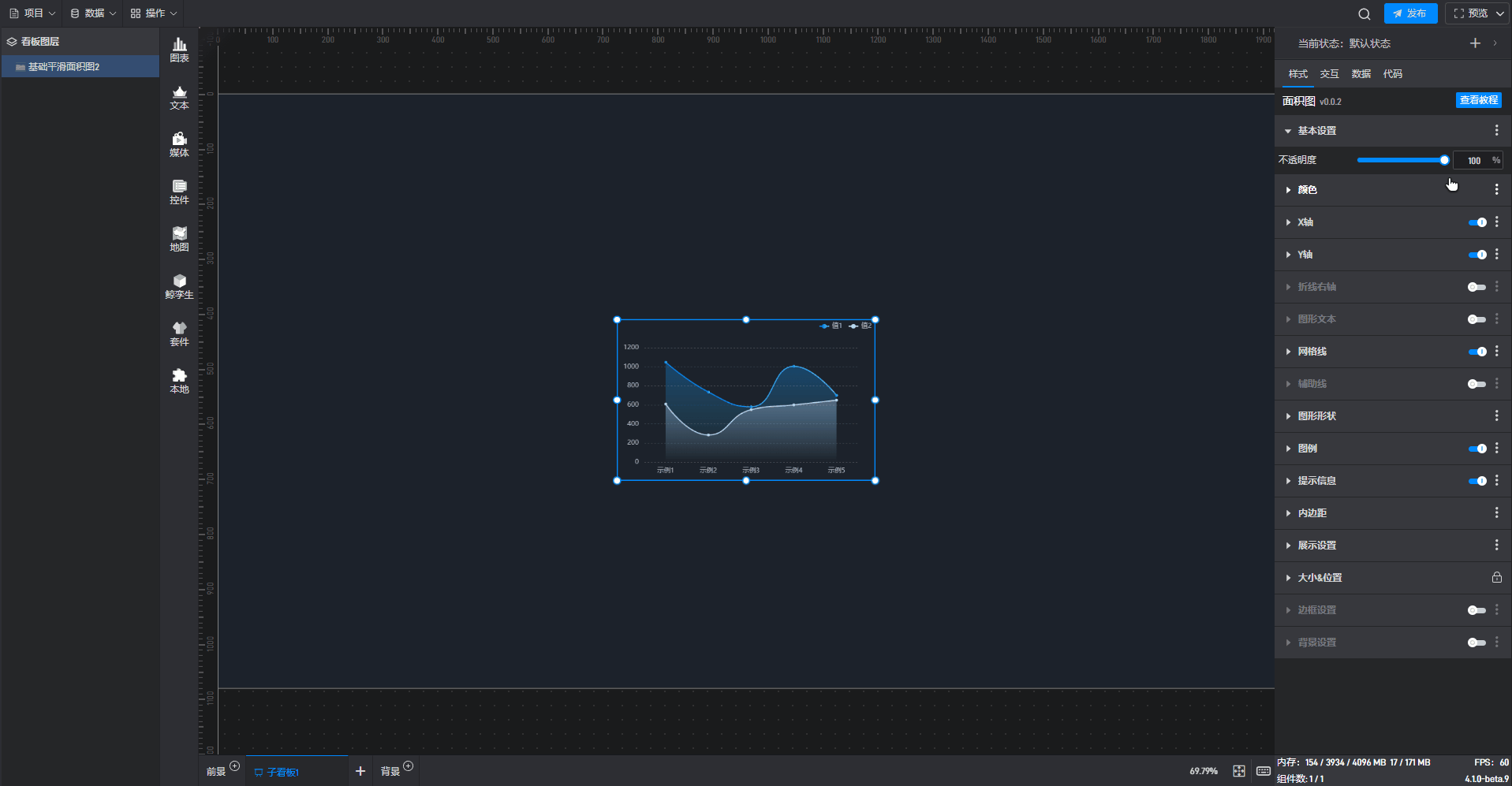Viewport: 1512px width, 786px height.
Task: Open the 项目 menu
Action: [x=32, y=13]
